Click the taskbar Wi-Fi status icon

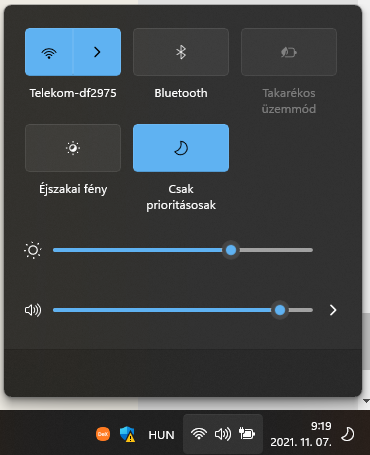[199, 434]
